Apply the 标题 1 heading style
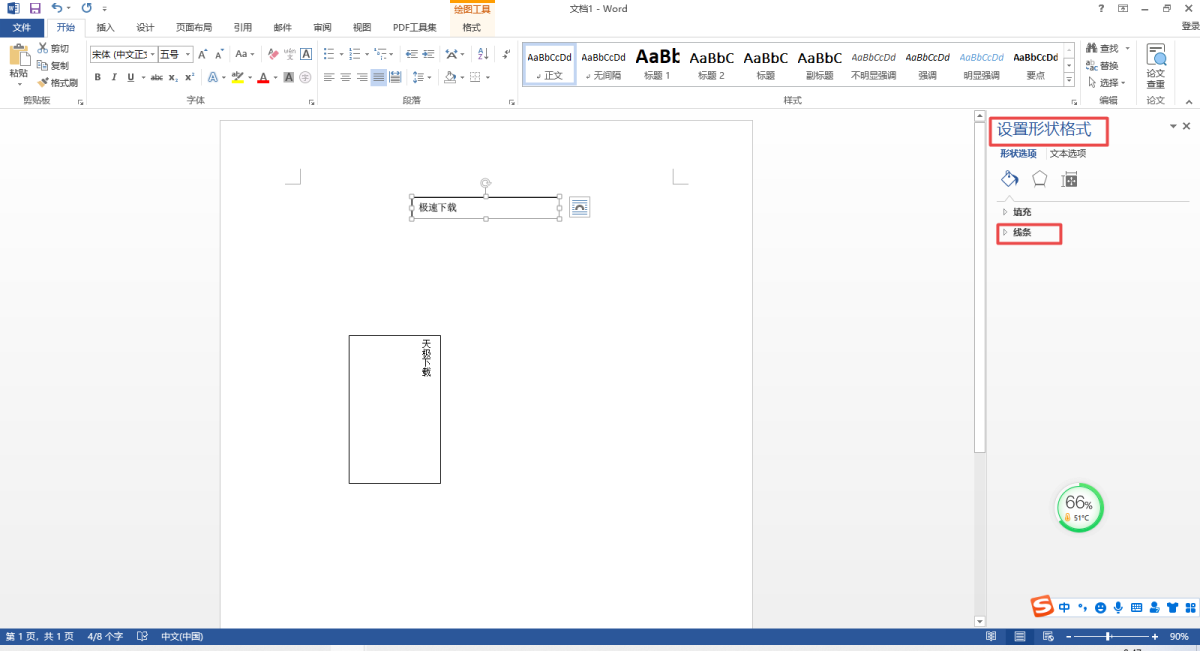Image resolution: width=1200 pixels, height=651 pixels. pyautogui.click(x=657, y=64)
